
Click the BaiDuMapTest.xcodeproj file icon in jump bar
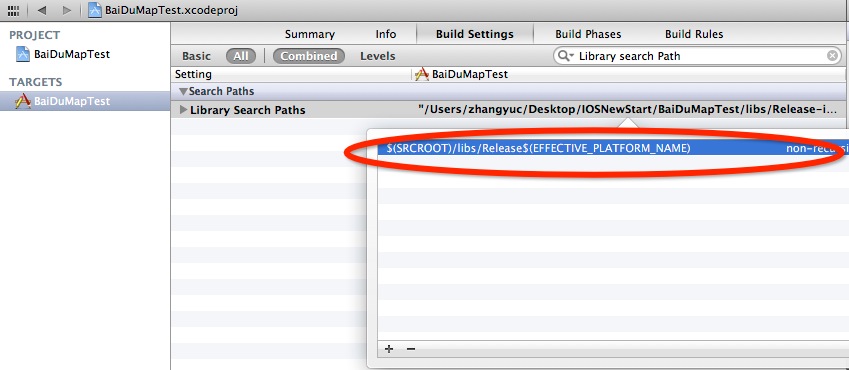tap(95, 10)
